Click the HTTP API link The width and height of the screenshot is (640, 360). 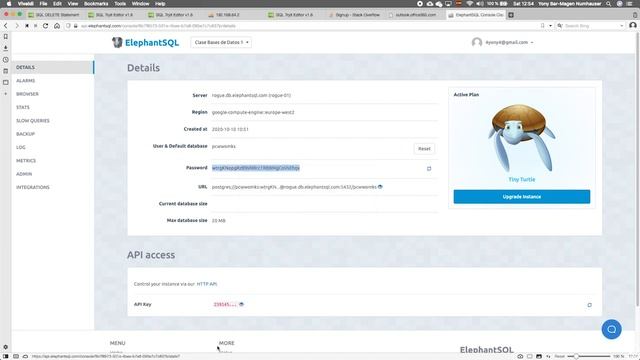point(207,284)
